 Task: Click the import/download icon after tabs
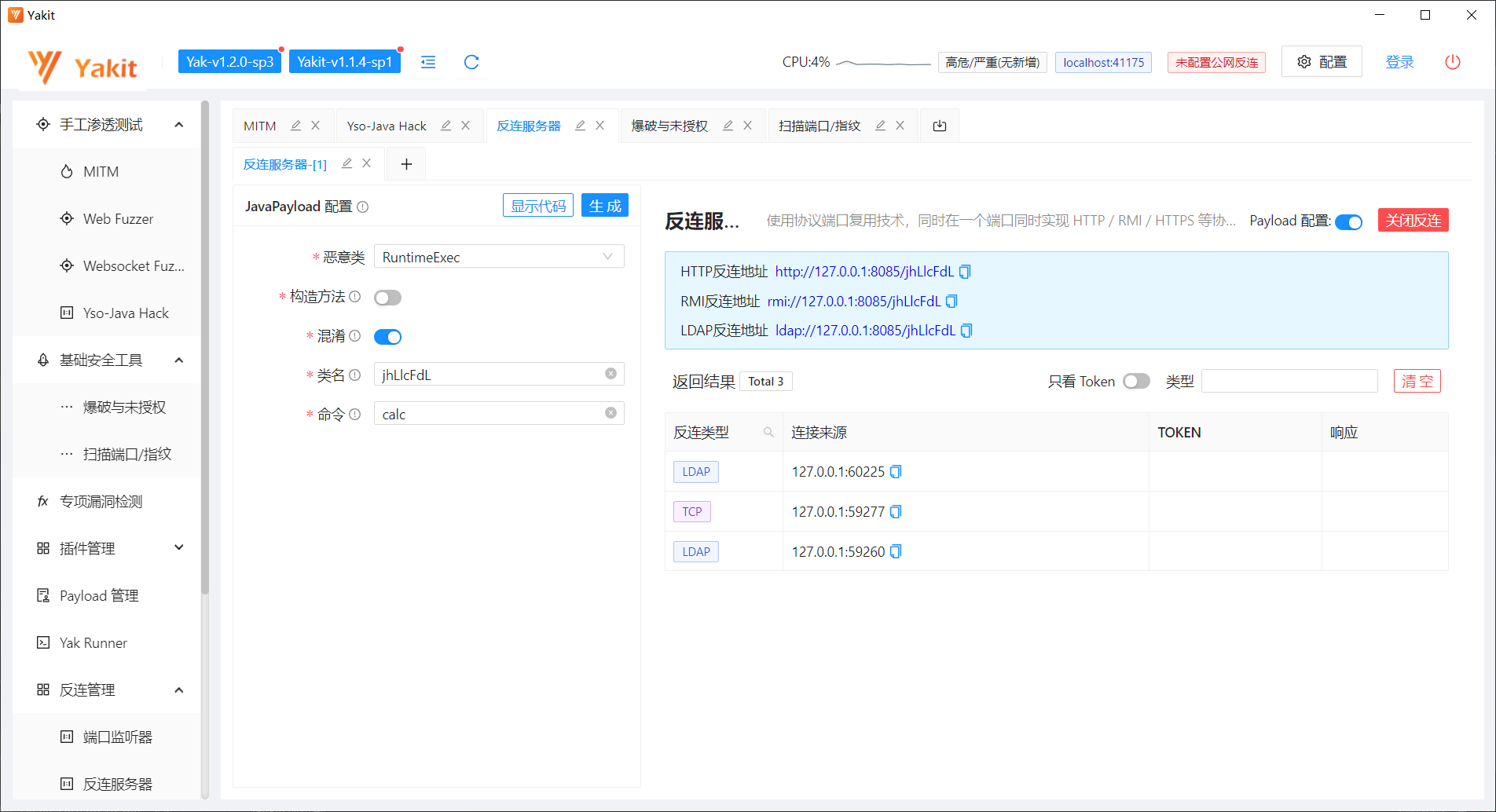pyautogui.click(x=940, y=126)
